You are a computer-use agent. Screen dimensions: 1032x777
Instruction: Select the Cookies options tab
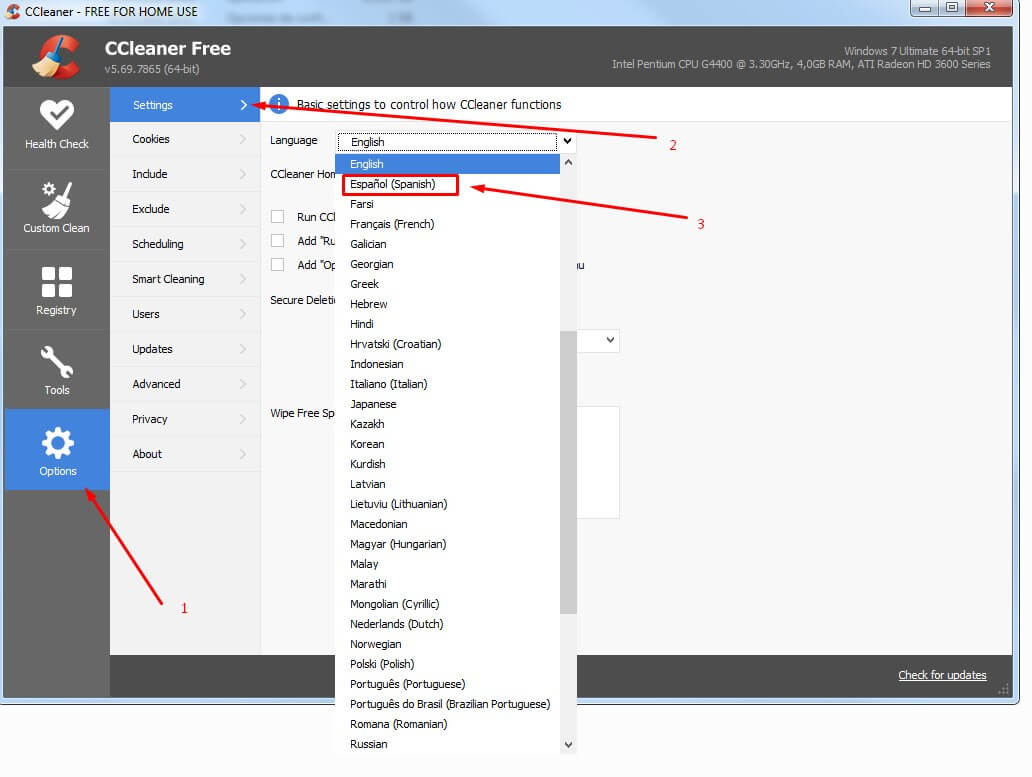[x=185, y=139]
